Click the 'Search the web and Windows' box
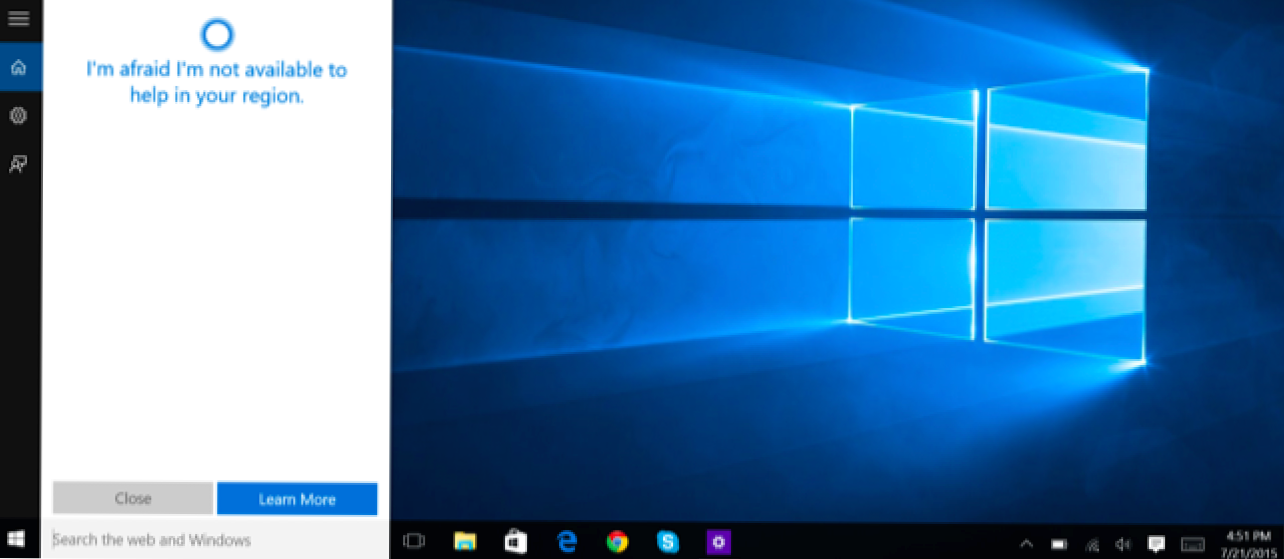The image size is (1284, 559). pyautogui.click(x=216, y=540)
